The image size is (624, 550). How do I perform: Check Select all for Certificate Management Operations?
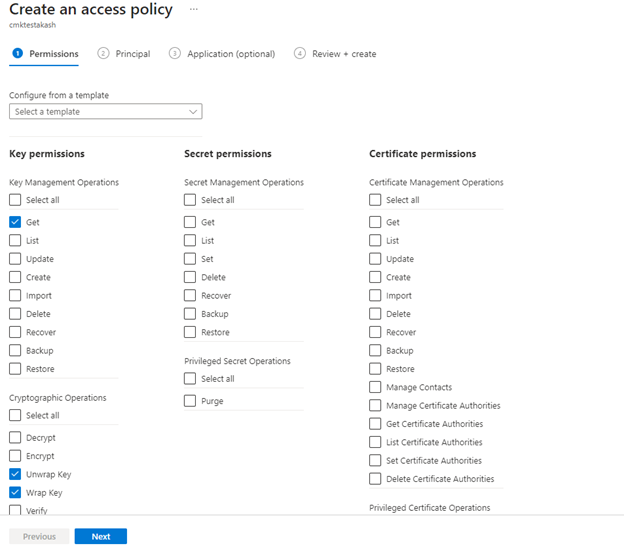pos(375,200)
